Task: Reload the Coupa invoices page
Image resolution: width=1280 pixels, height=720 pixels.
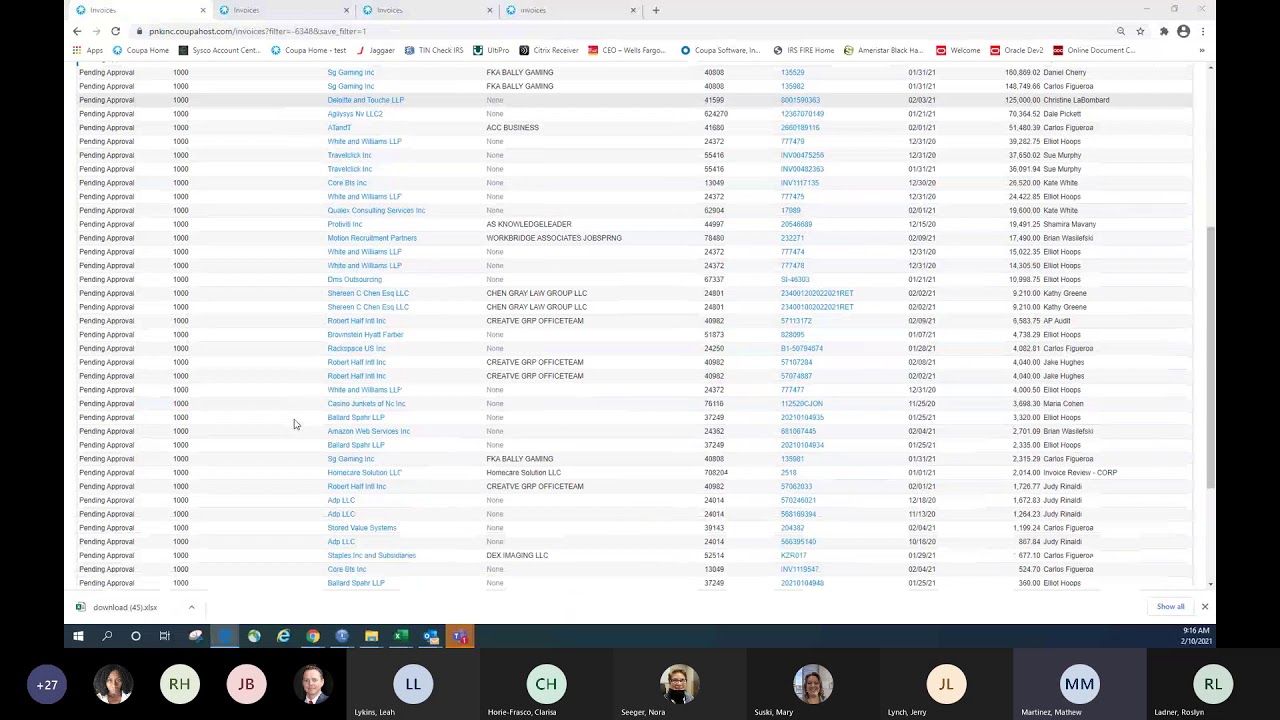Action: point(115,31)
